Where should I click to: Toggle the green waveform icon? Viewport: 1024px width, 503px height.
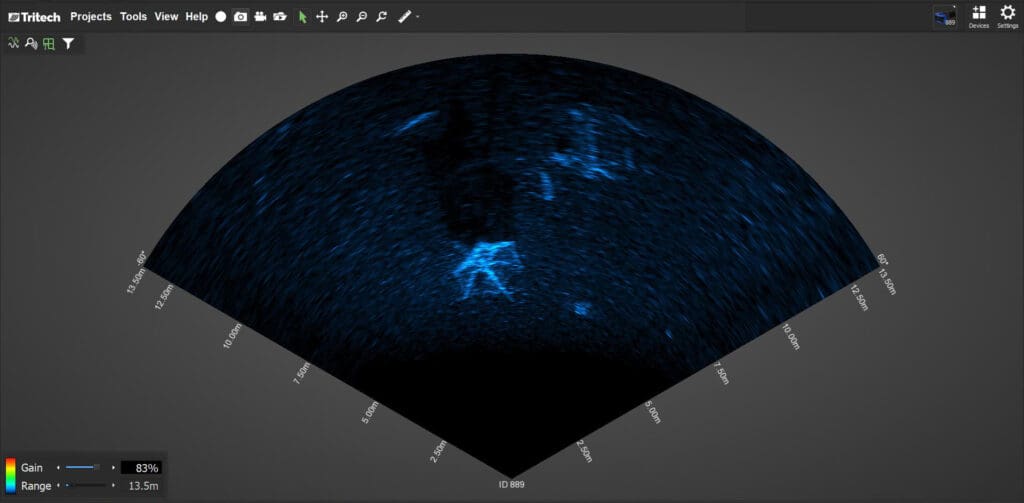coord(14,43)
